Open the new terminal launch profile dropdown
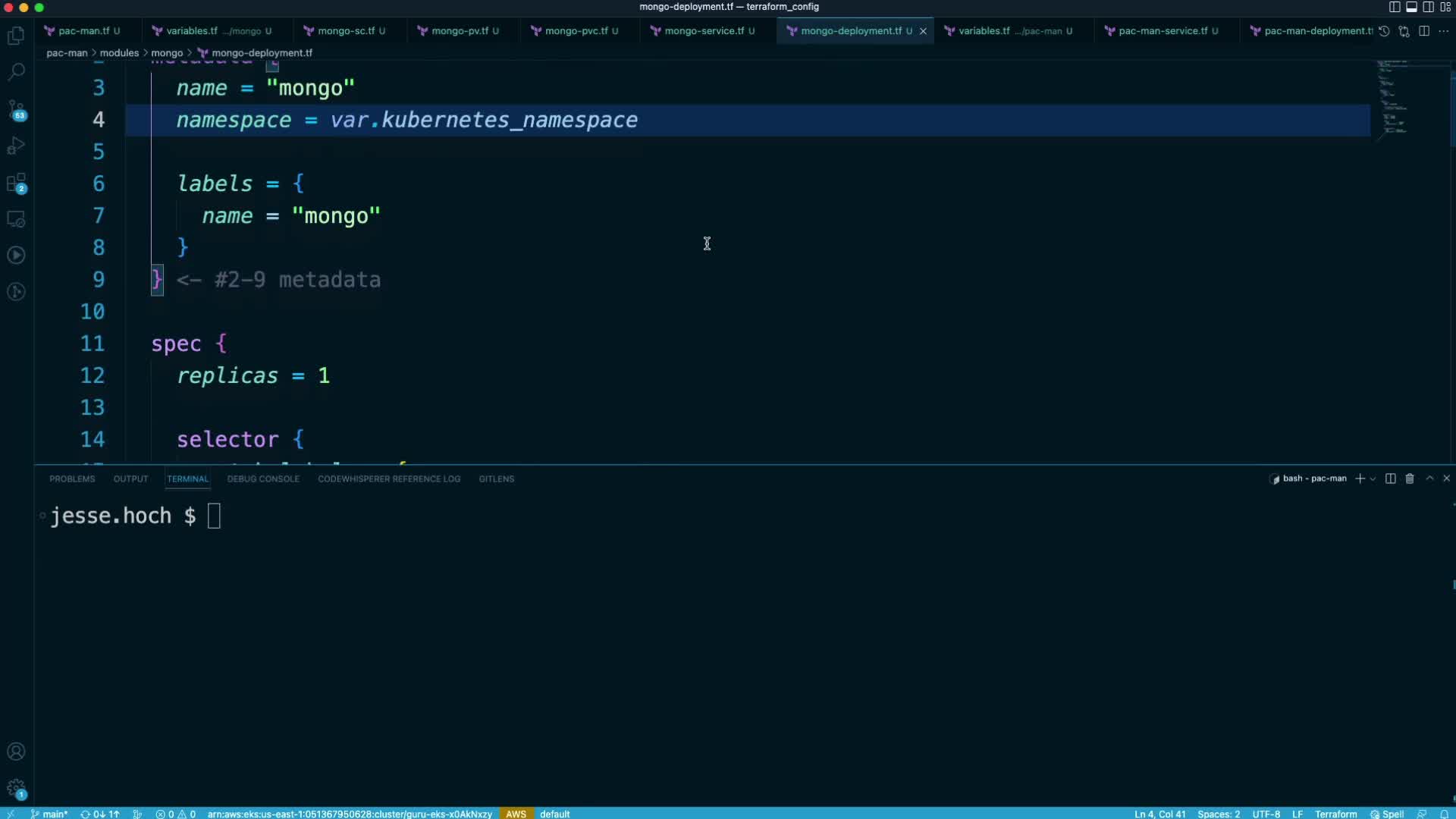Image resolution: width=1456 pixels, height=819 pixels. click(1373, 479)
